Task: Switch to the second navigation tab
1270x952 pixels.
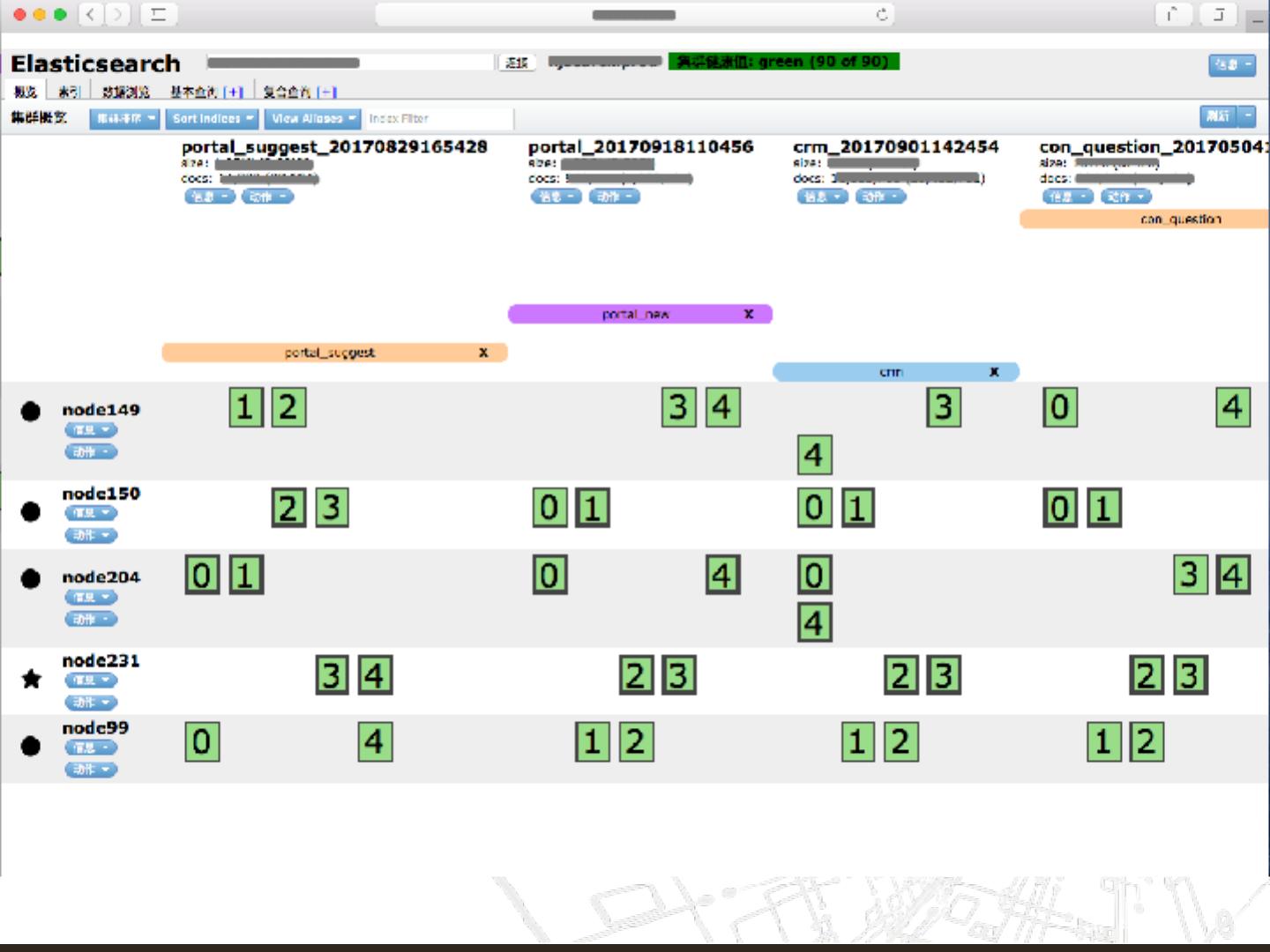Action: tap(69, 92)
